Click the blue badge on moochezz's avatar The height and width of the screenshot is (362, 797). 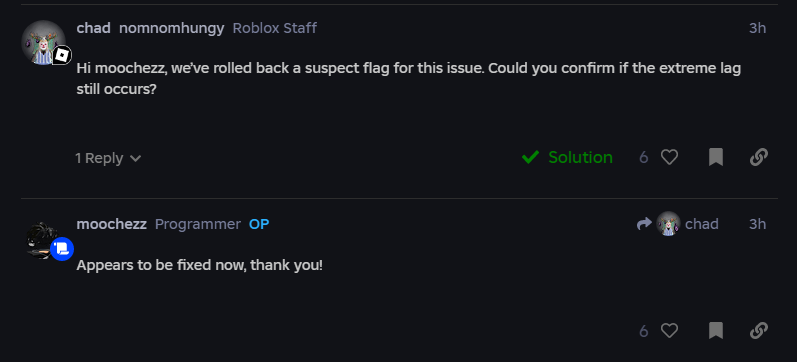[x=62, y=249]
